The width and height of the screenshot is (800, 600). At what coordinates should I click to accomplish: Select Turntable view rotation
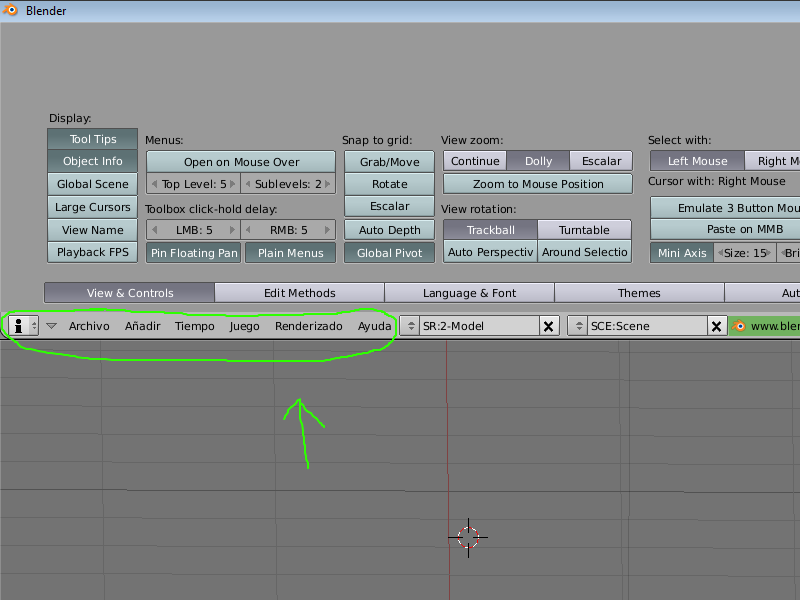(x=585, y=230)
